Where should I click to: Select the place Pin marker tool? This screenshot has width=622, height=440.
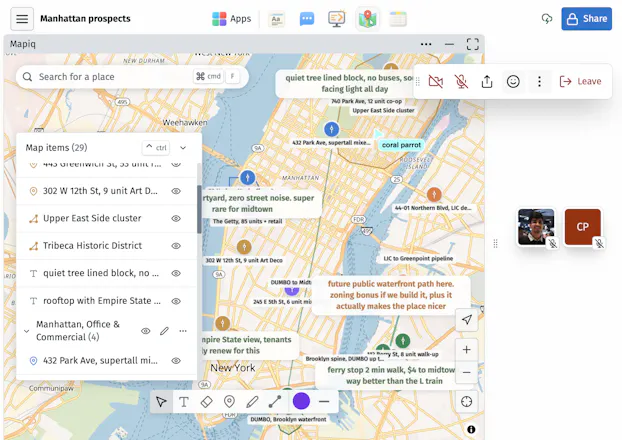click(229, 402)
